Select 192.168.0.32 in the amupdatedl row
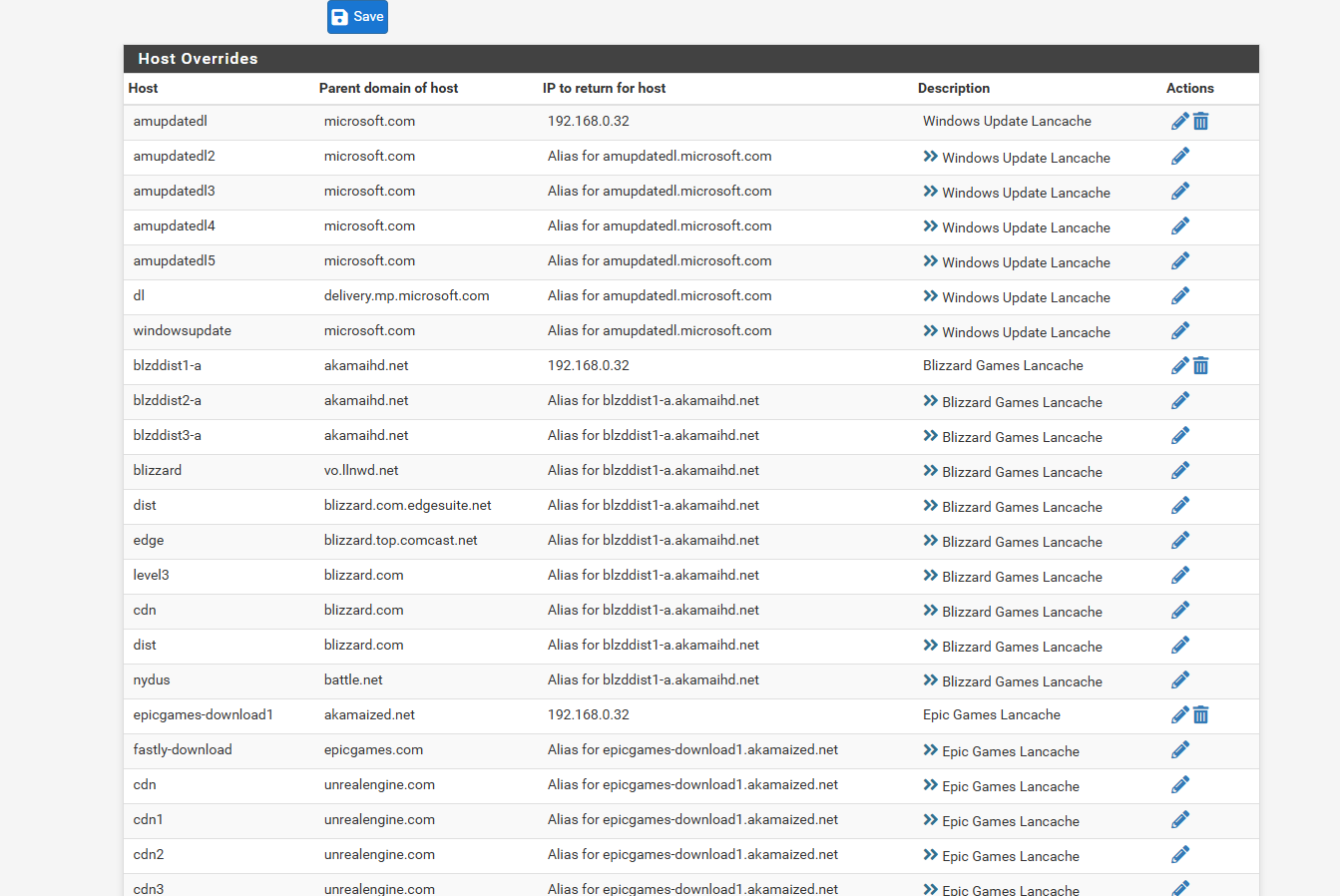Image resolution: width=1340 pixels, height=896 pixels. [589, 121]
